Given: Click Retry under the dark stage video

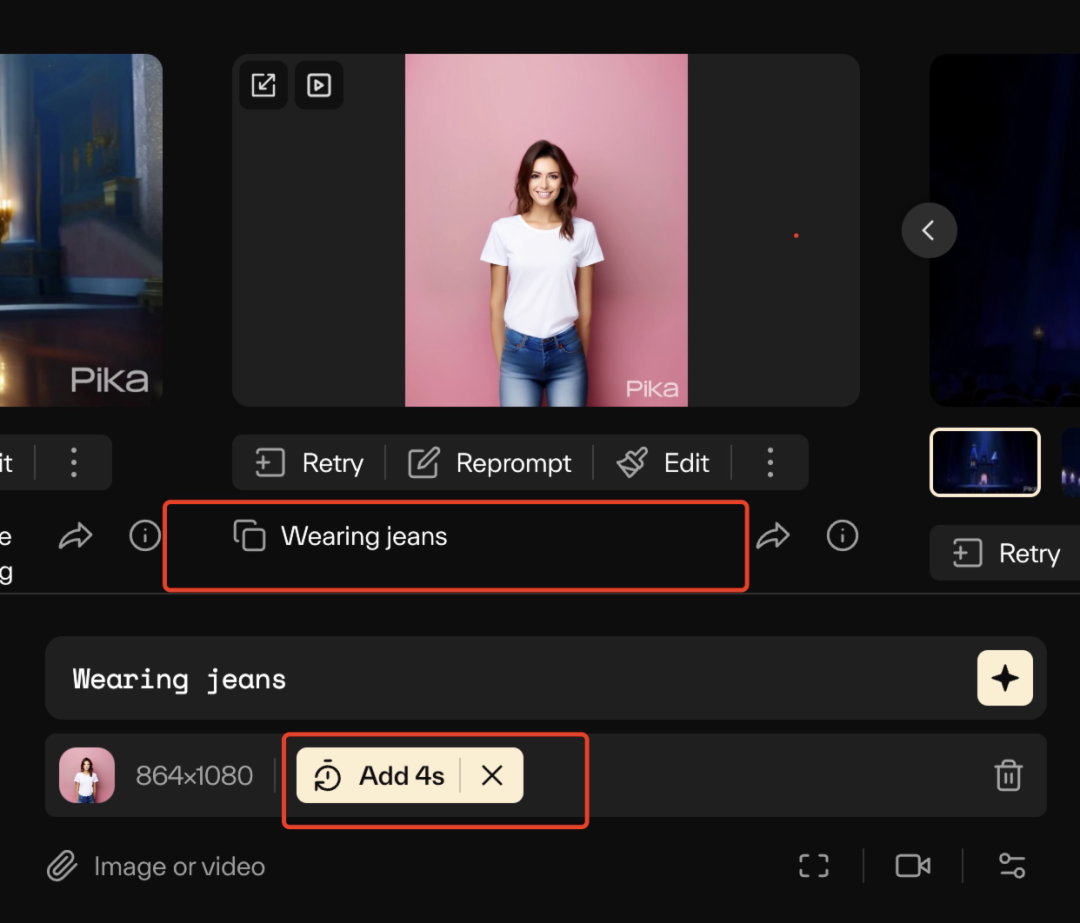Looking at the screenshot, I should (1005, 554).
